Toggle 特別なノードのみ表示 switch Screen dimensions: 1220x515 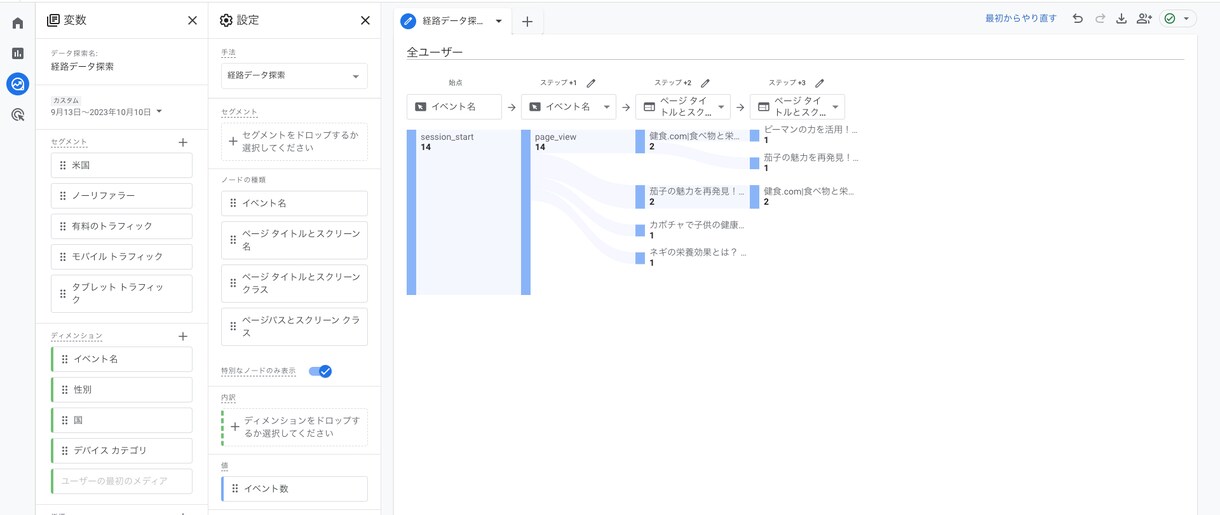[x=320, y=371]
